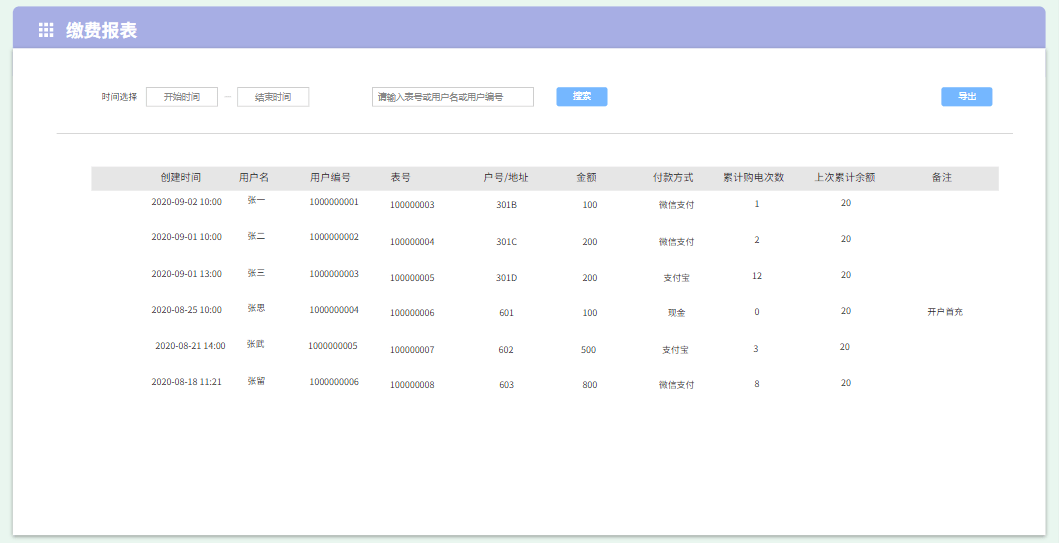The height and width of the screenshot is (543, 1059).
Task: Click the 备注 column header
Action: click(x=941, y=178)
